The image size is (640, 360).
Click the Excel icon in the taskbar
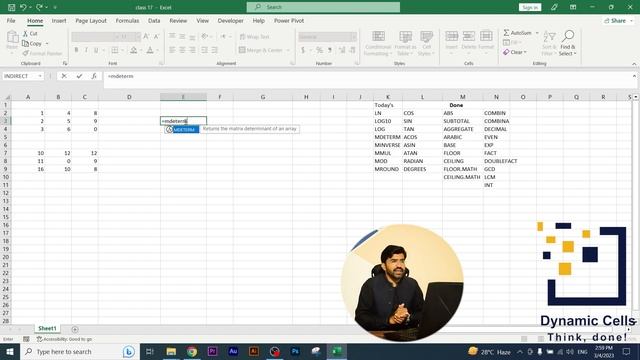click(x=337, y=351)
